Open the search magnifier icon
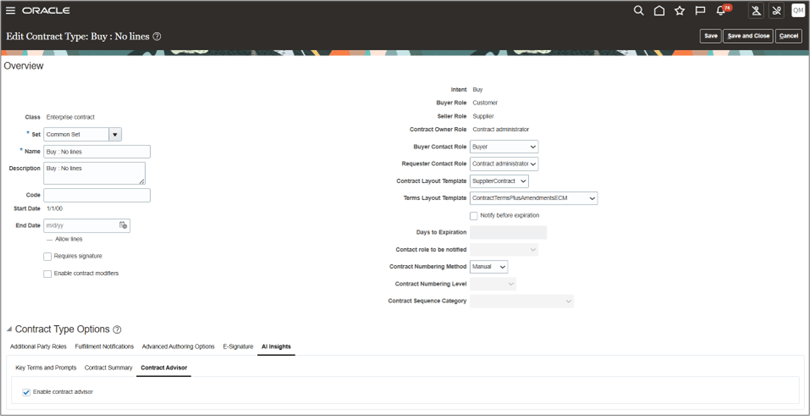Image resolution: width=810 pixels, height=416 pixels. coord(638,10)
